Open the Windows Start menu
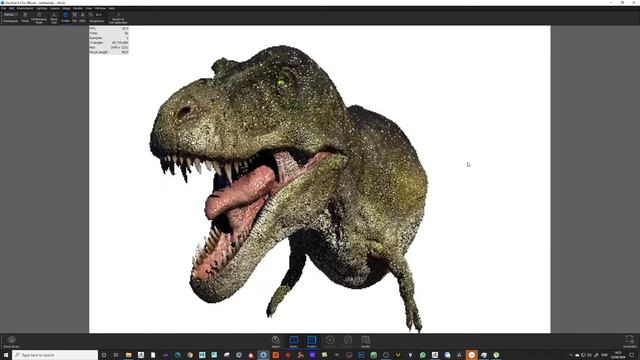The height and width of the screenshot is (360, 640). click(6, 355)
